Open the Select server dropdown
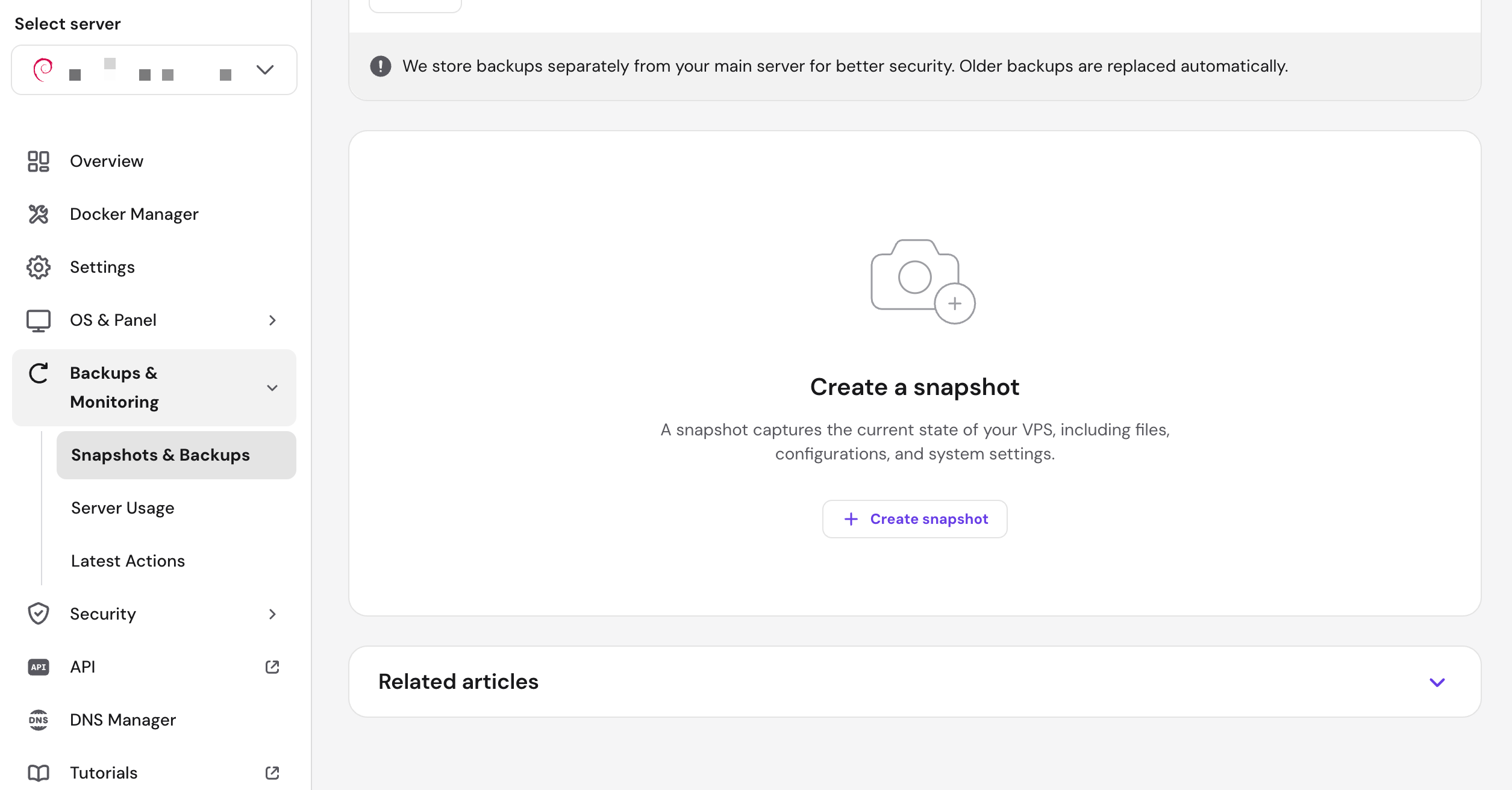 tap(154, 70)
